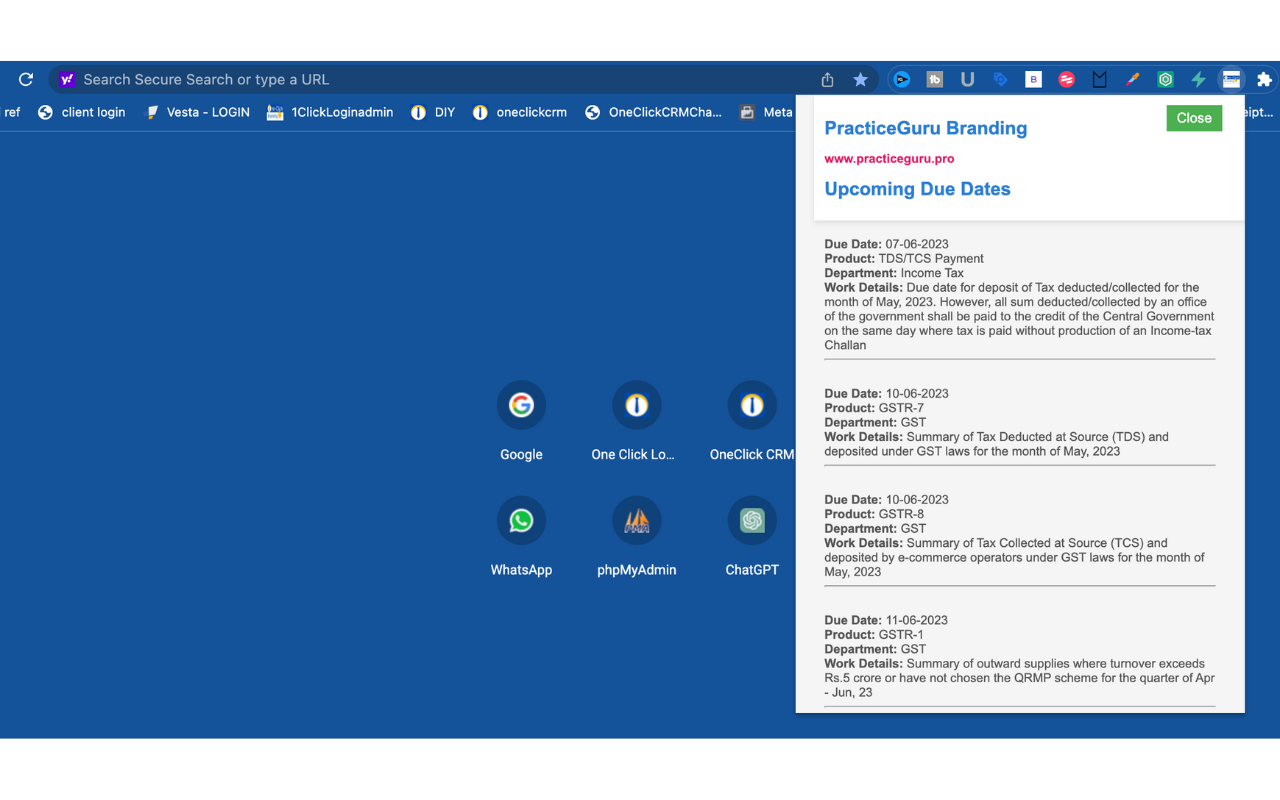Click the share page icon in address bar
The width and height of the screenshot is (1280, 800).
click(x=827, y=79)
